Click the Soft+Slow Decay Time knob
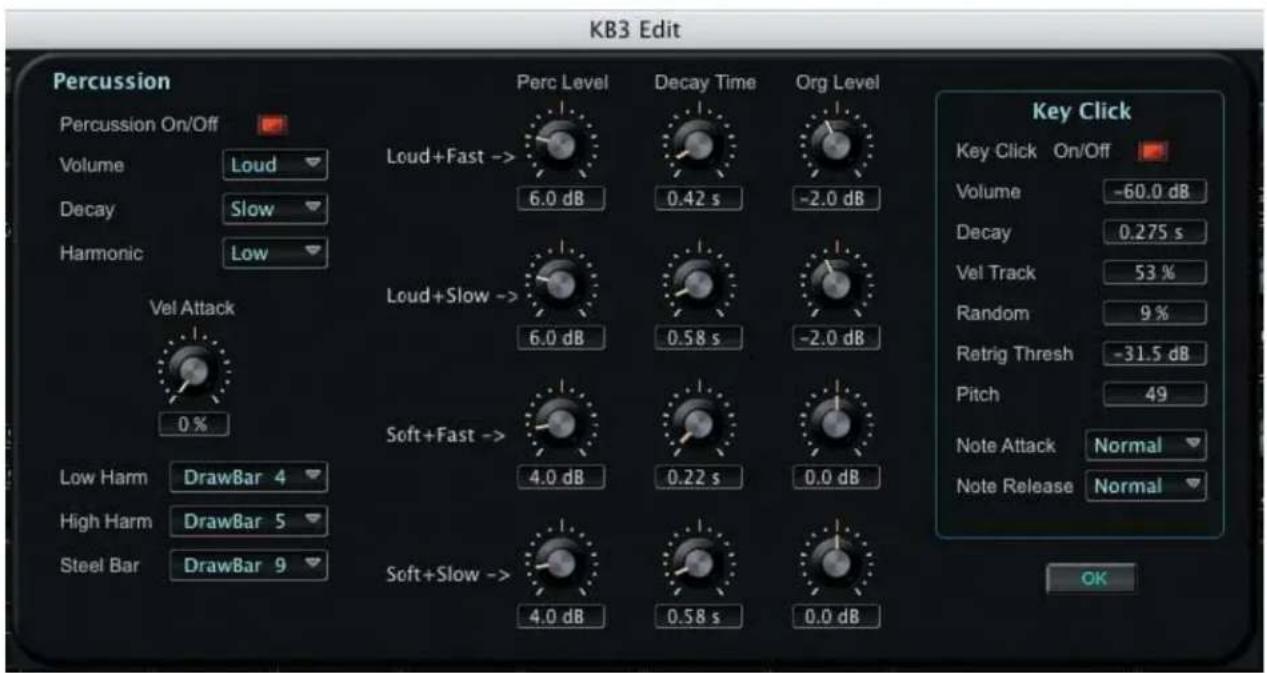 pyautogui.click(x=699, y=565)
